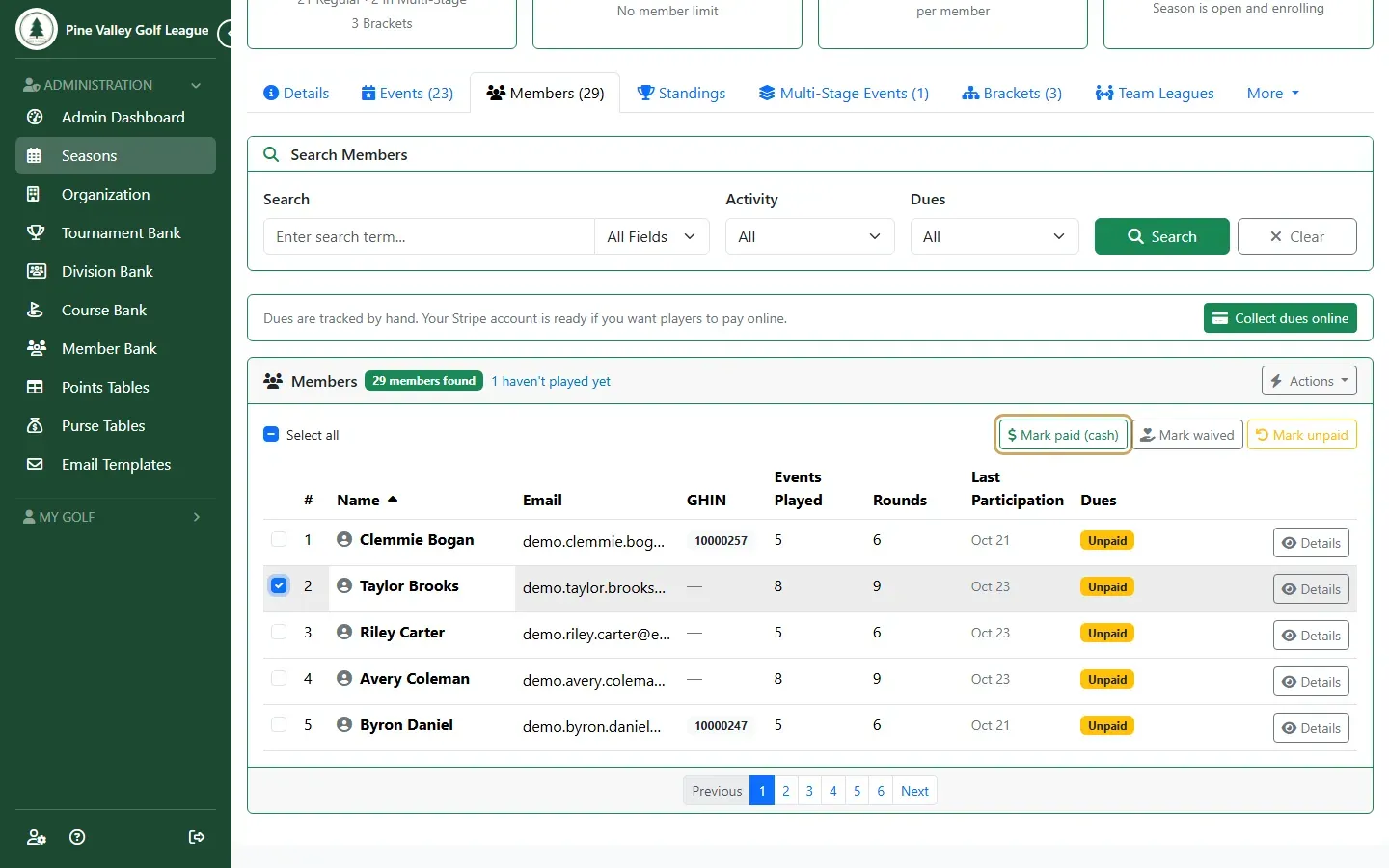This screenshot has width=1389, height=868.
Task: Open the Activity filter dropdown
Action: pos(809,236)
